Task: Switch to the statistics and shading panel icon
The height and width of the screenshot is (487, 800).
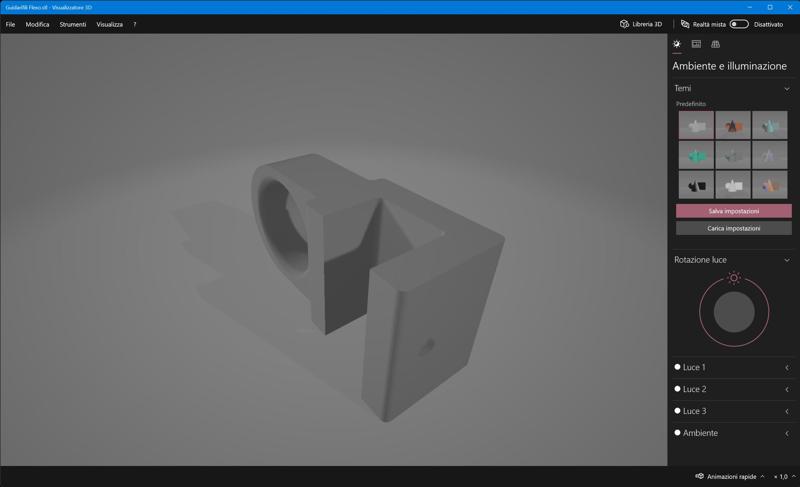Action: point(696,44)
